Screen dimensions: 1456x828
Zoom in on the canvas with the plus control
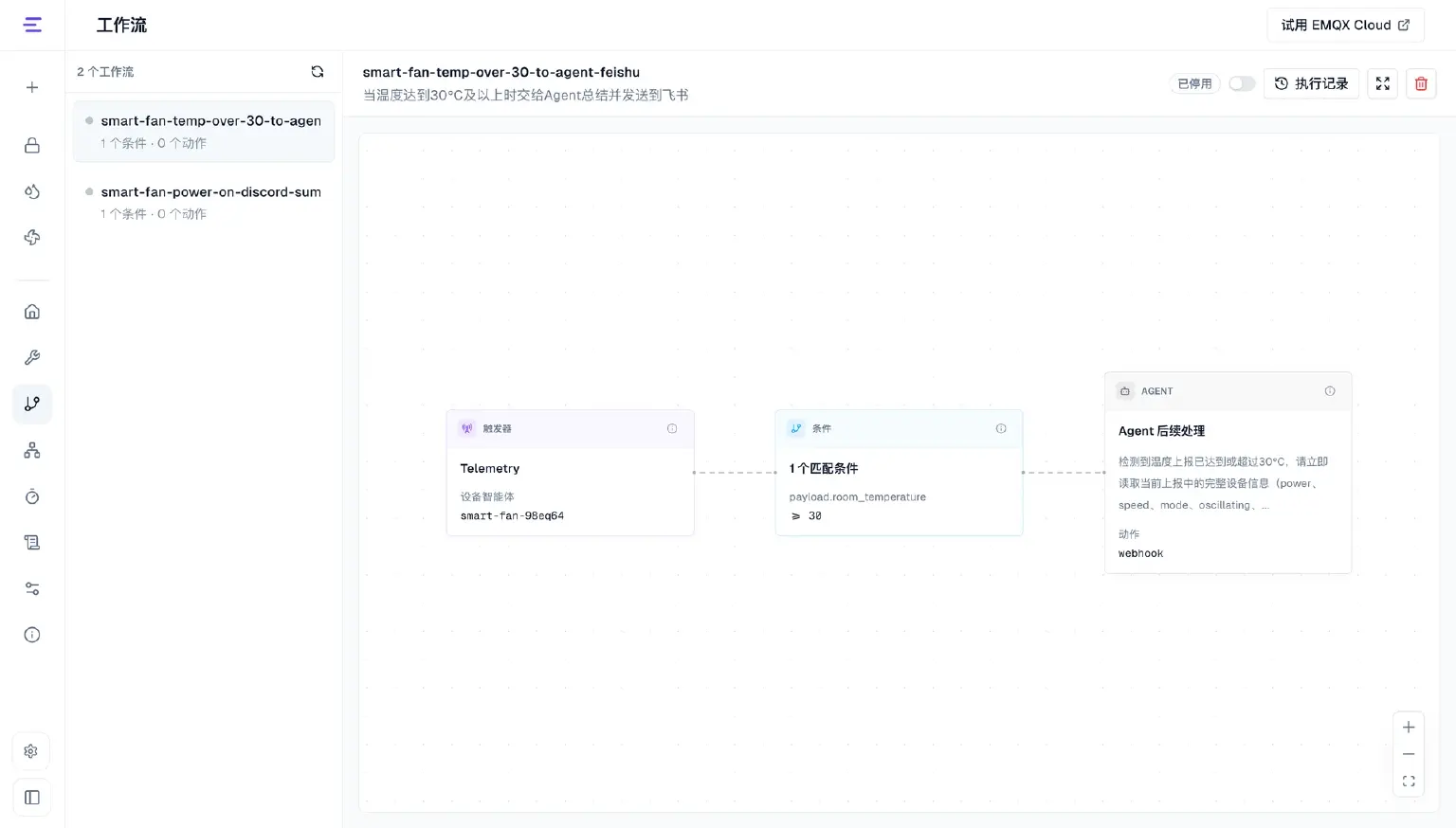coord(1409,728)
